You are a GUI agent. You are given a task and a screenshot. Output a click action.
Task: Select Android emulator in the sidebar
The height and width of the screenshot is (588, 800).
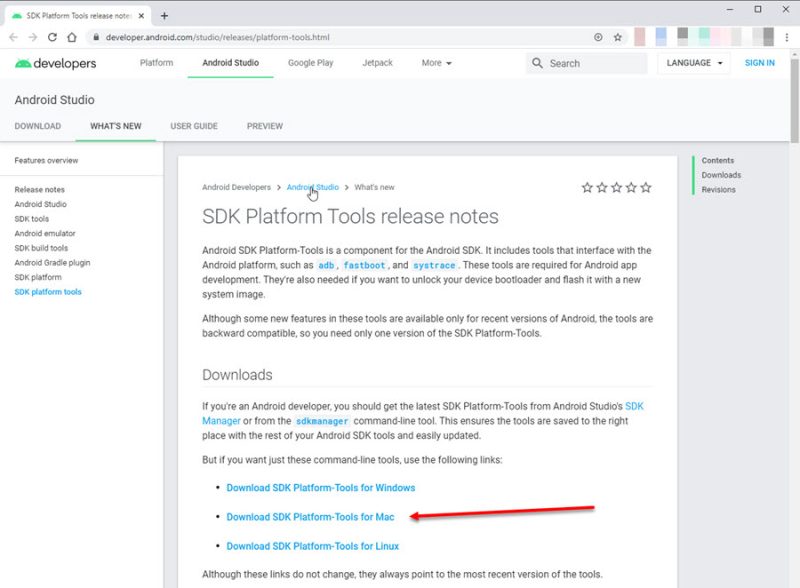45,233
